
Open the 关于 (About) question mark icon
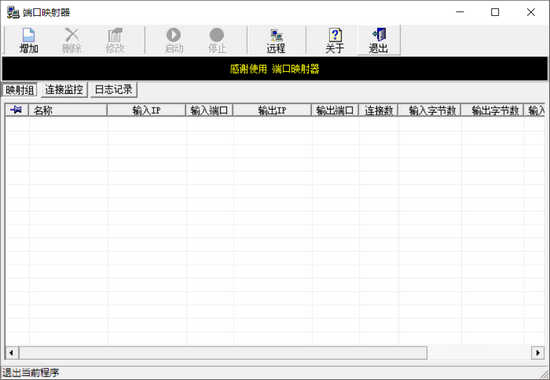(x=335, y=35)
